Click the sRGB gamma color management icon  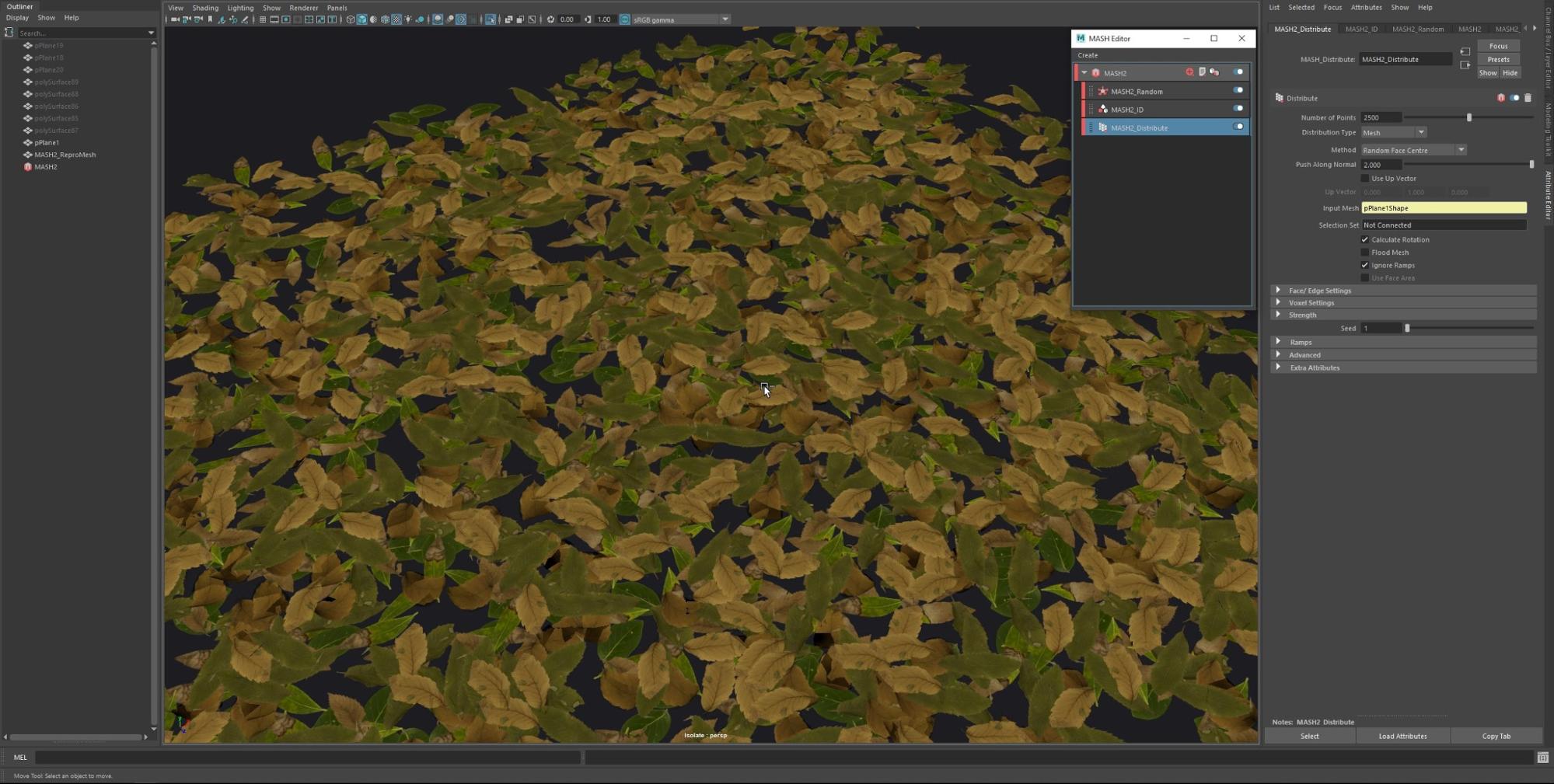click(625, 19)
